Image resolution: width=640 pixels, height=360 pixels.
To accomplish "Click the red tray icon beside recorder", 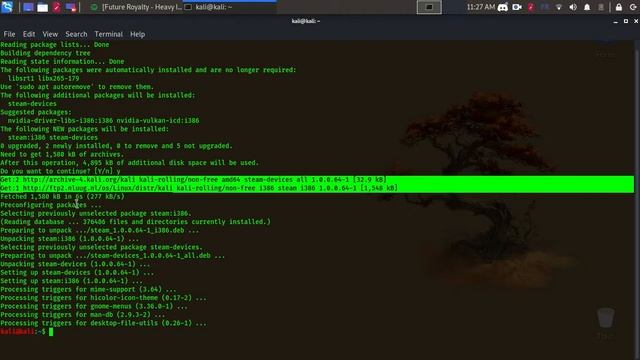I will 531,7.
